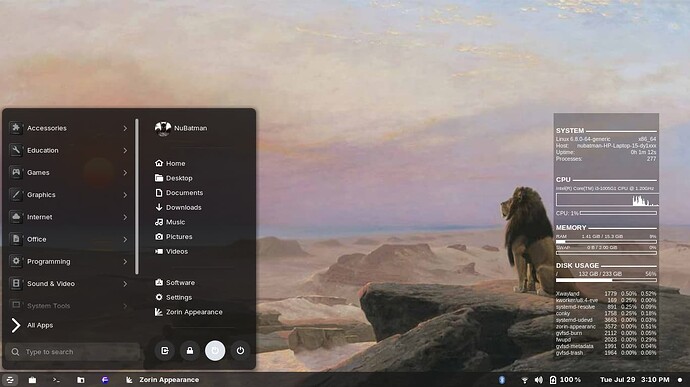Expand the Graphics category arrow
The height and width of the screenshot is (387, 690).
pos(125,195)
